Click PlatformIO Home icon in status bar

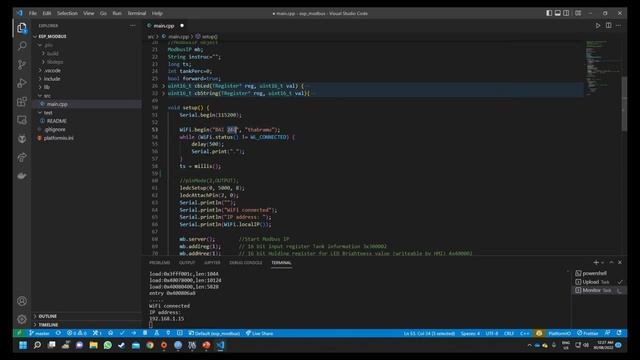tap(111, 333)
